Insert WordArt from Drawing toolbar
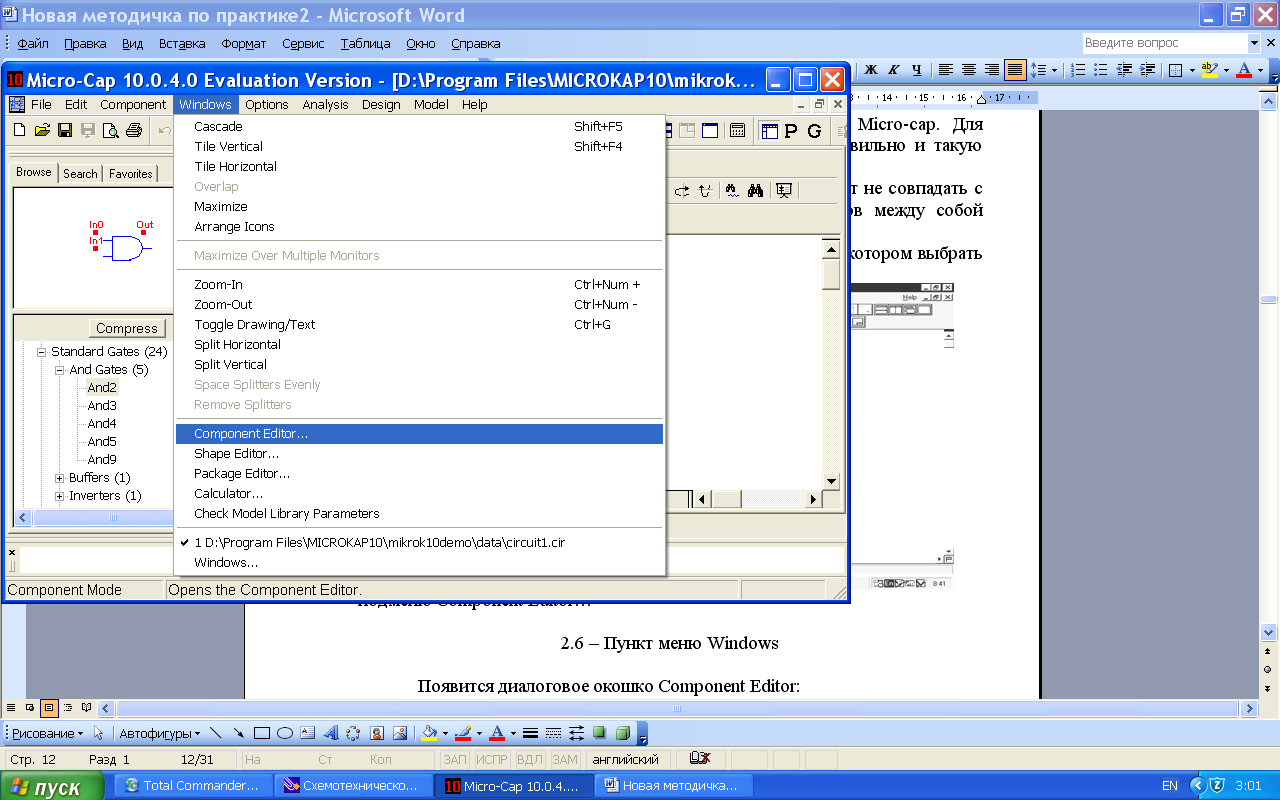This screenshot has width=1280, height=800. click(x=331, y=733)
